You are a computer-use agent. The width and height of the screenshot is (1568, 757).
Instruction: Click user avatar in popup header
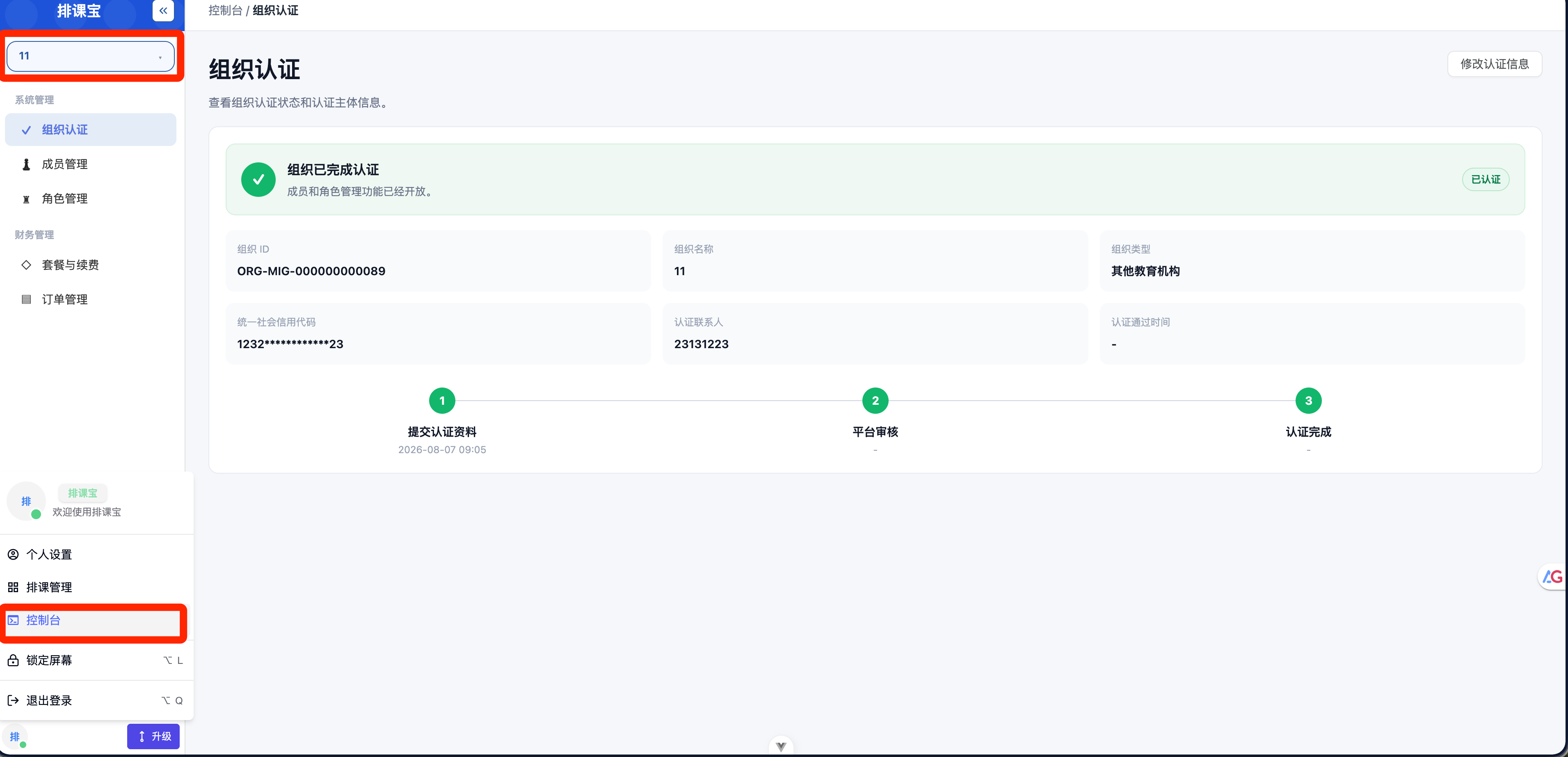(26, 501)
